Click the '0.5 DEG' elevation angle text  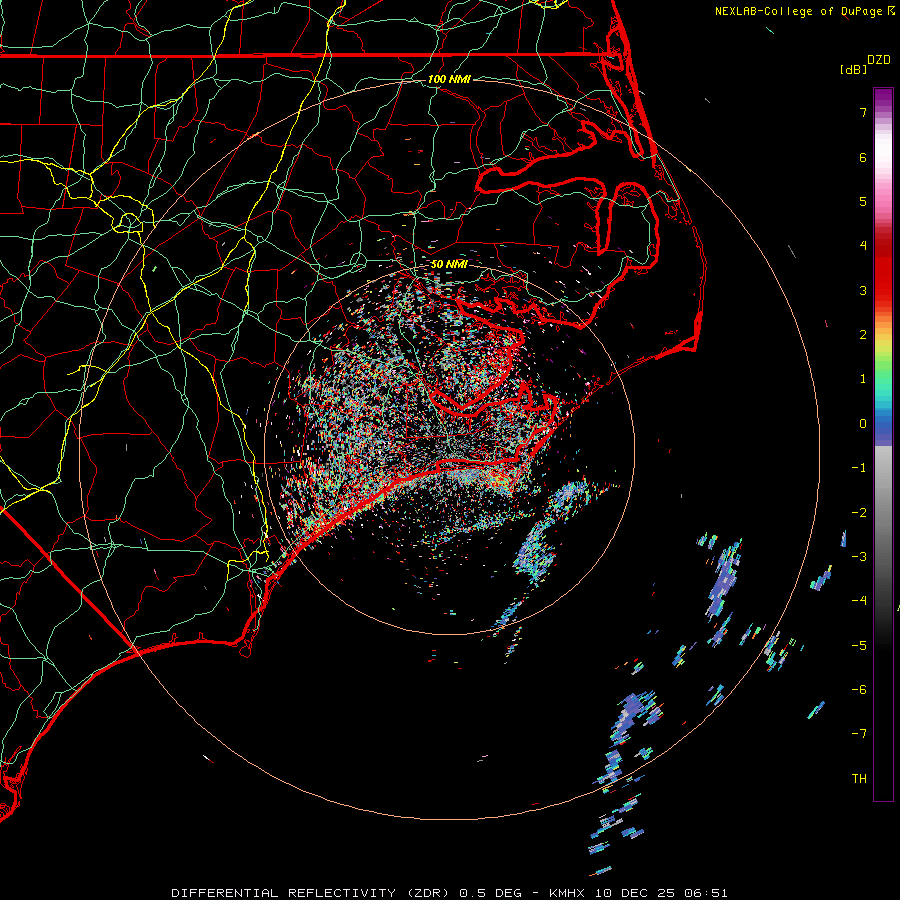point(491,893)
